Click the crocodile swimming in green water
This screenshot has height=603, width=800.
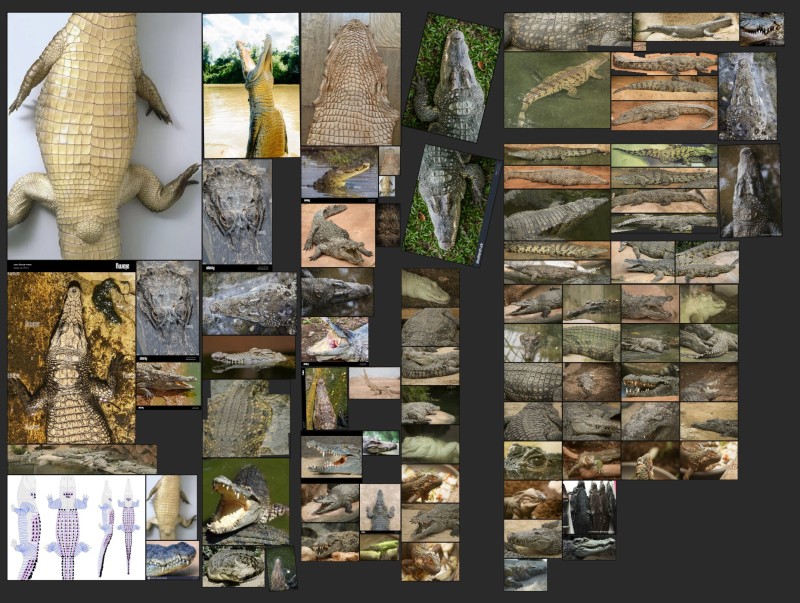(556, 90)
